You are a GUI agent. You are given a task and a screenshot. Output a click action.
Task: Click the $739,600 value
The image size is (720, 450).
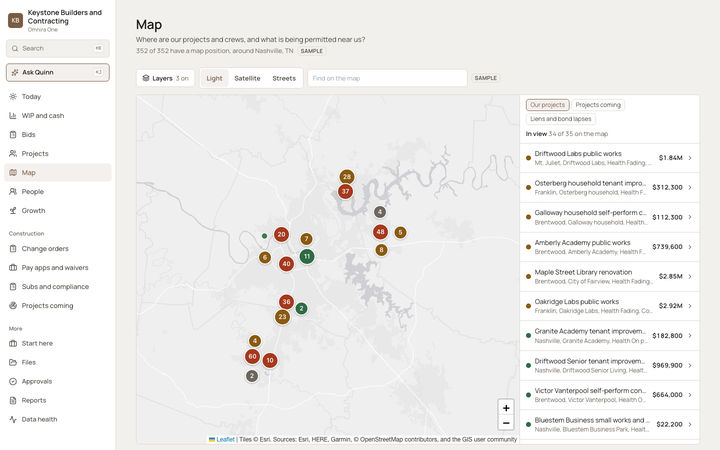pyautogui.click(x=667, y=247)
